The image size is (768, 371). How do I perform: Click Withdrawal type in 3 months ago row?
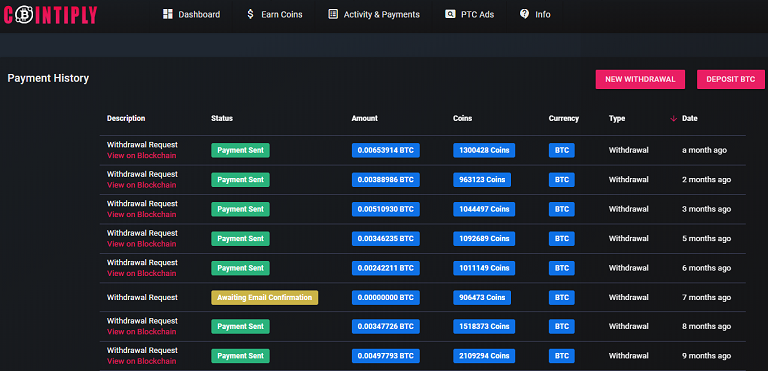628,209
